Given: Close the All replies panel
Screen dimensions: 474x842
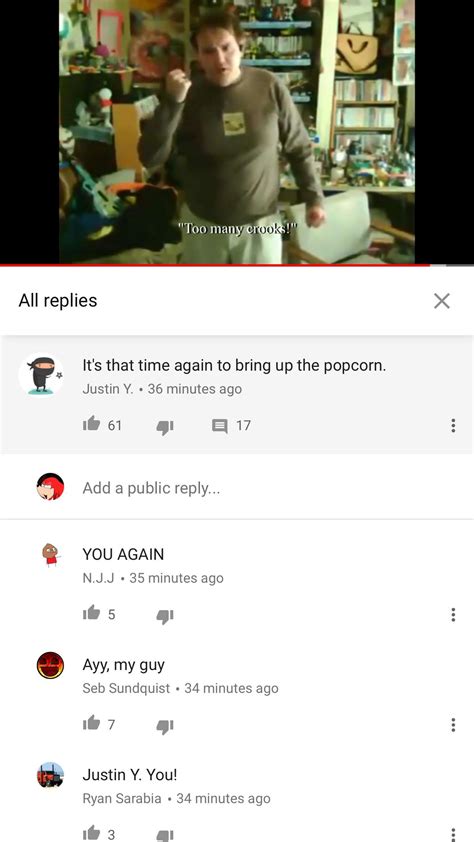Looking at the screenshot, I should pos(442,301).
